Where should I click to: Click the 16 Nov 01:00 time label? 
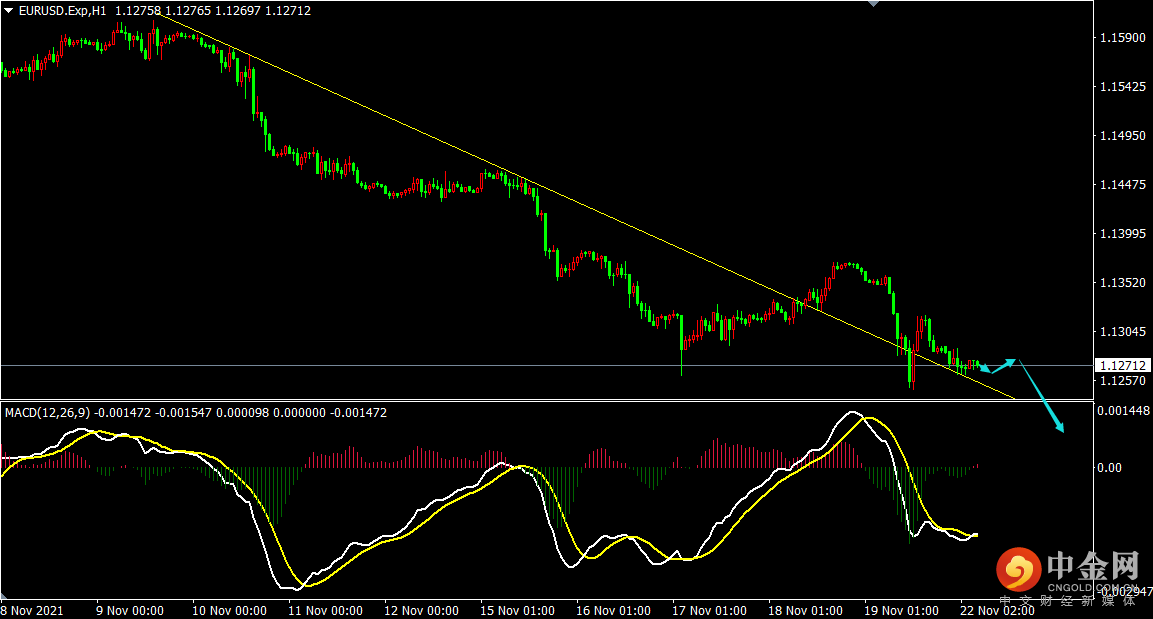(x=613, y=611)
